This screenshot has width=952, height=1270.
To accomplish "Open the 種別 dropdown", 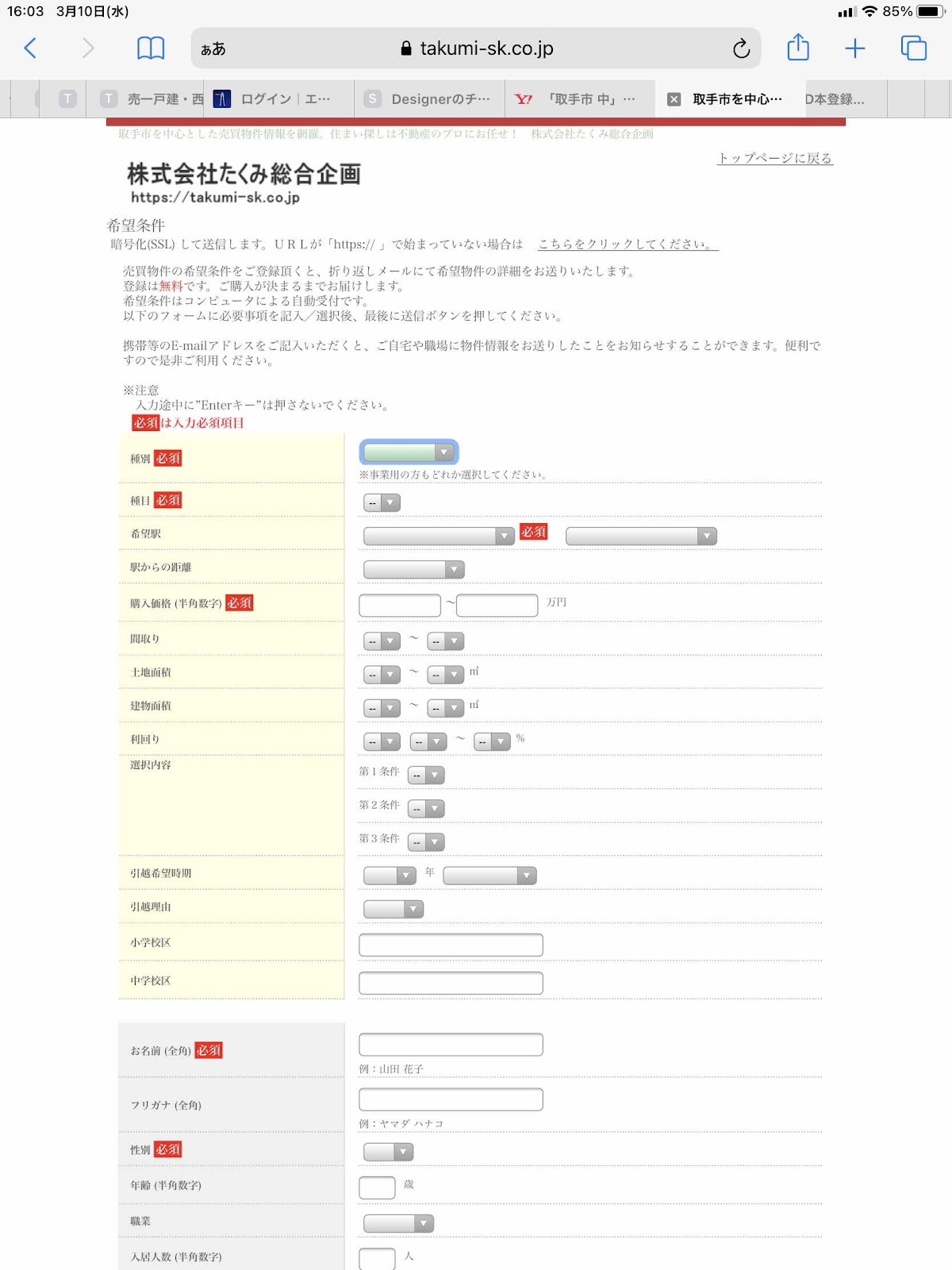I will (409, 452).
